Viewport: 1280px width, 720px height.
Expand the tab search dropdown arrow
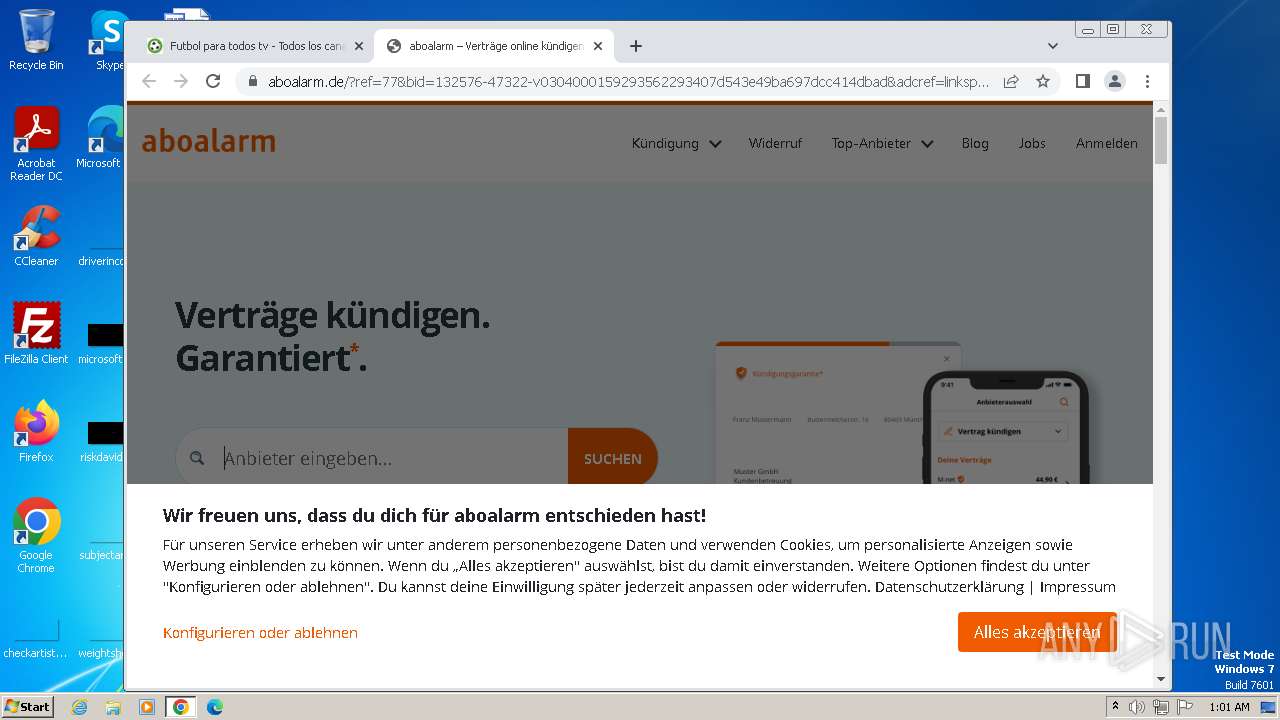1052,46
